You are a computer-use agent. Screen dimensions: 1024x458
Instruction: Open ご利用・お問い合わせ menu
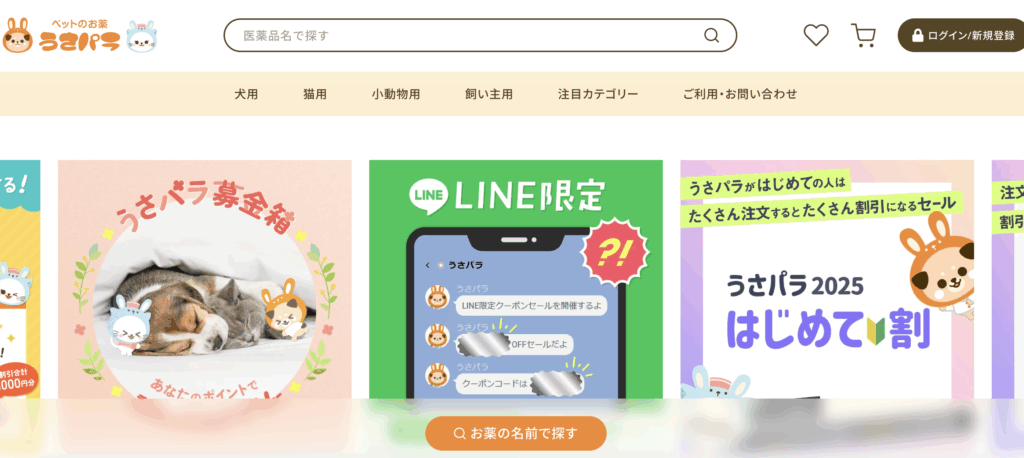tap(740, 94)
